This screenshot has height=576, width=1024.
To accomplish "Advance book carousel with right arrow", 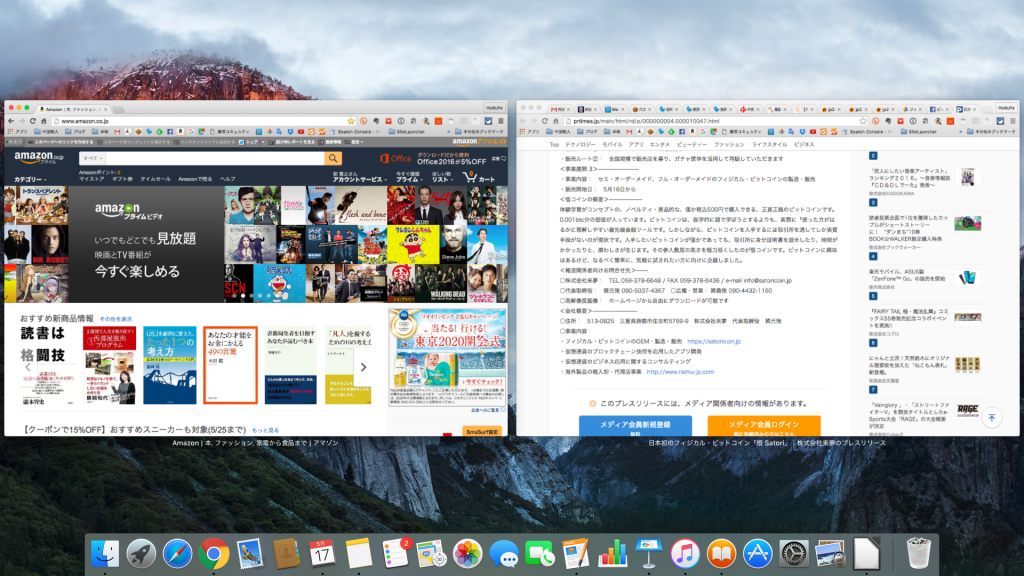I will (x=364, y=367).
